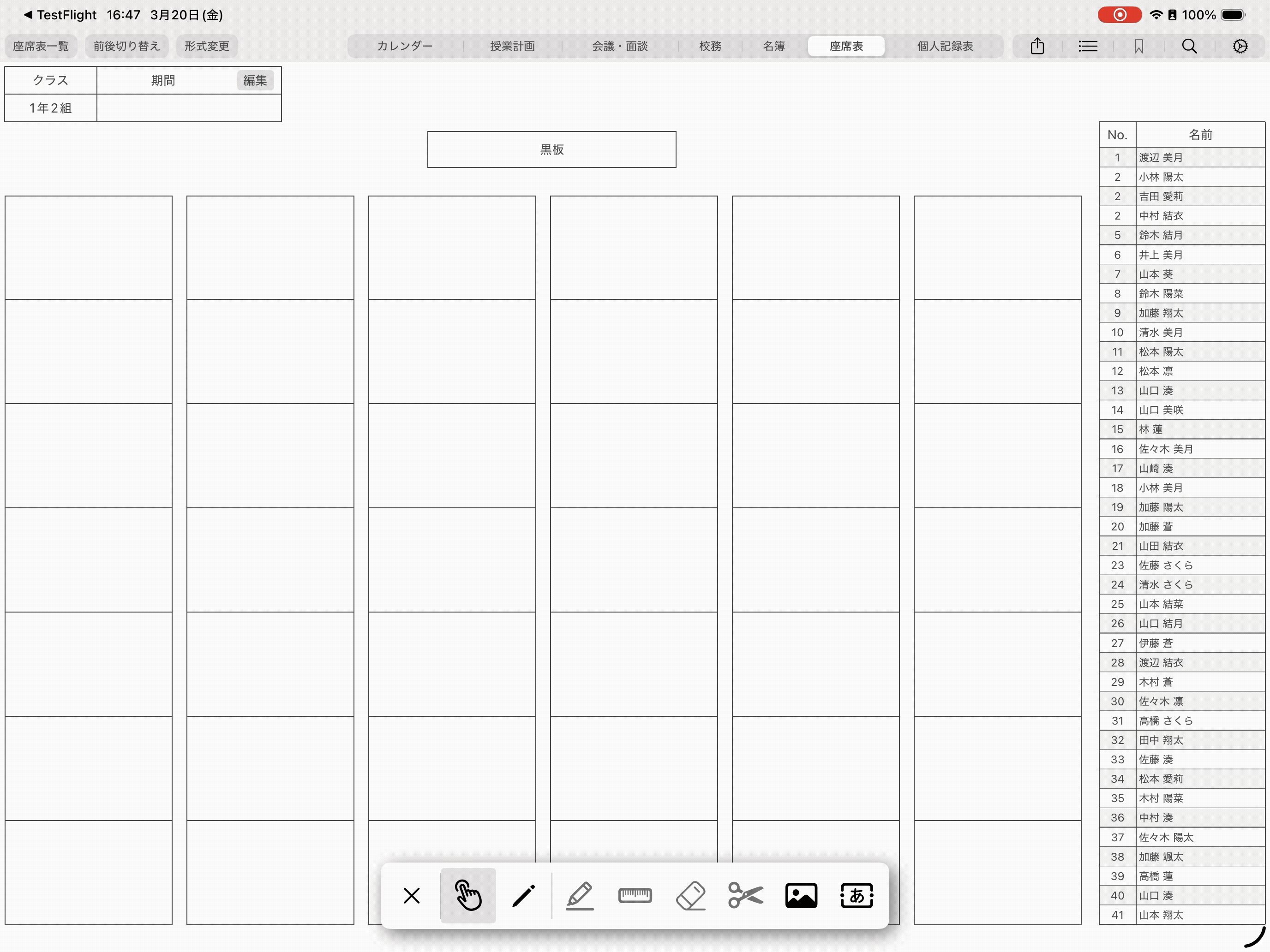Select the ruler tool
This screenshot has width=1270, height=952.
pos(635,895)
